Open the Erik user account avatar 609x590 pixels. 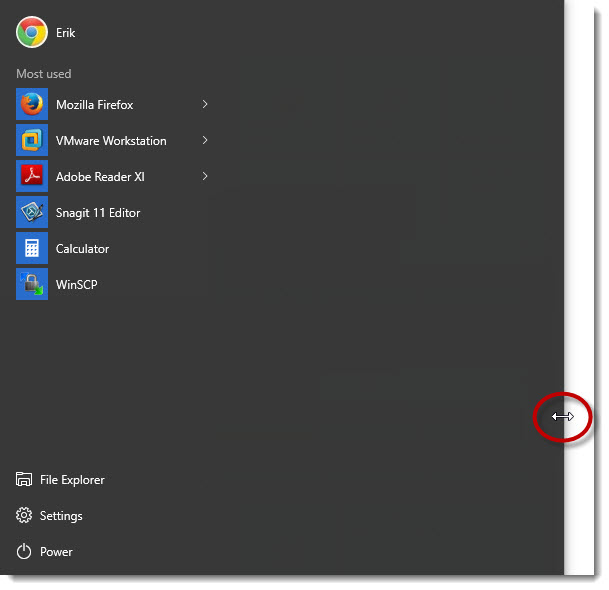pyautogui.click(x=32, y=32)
